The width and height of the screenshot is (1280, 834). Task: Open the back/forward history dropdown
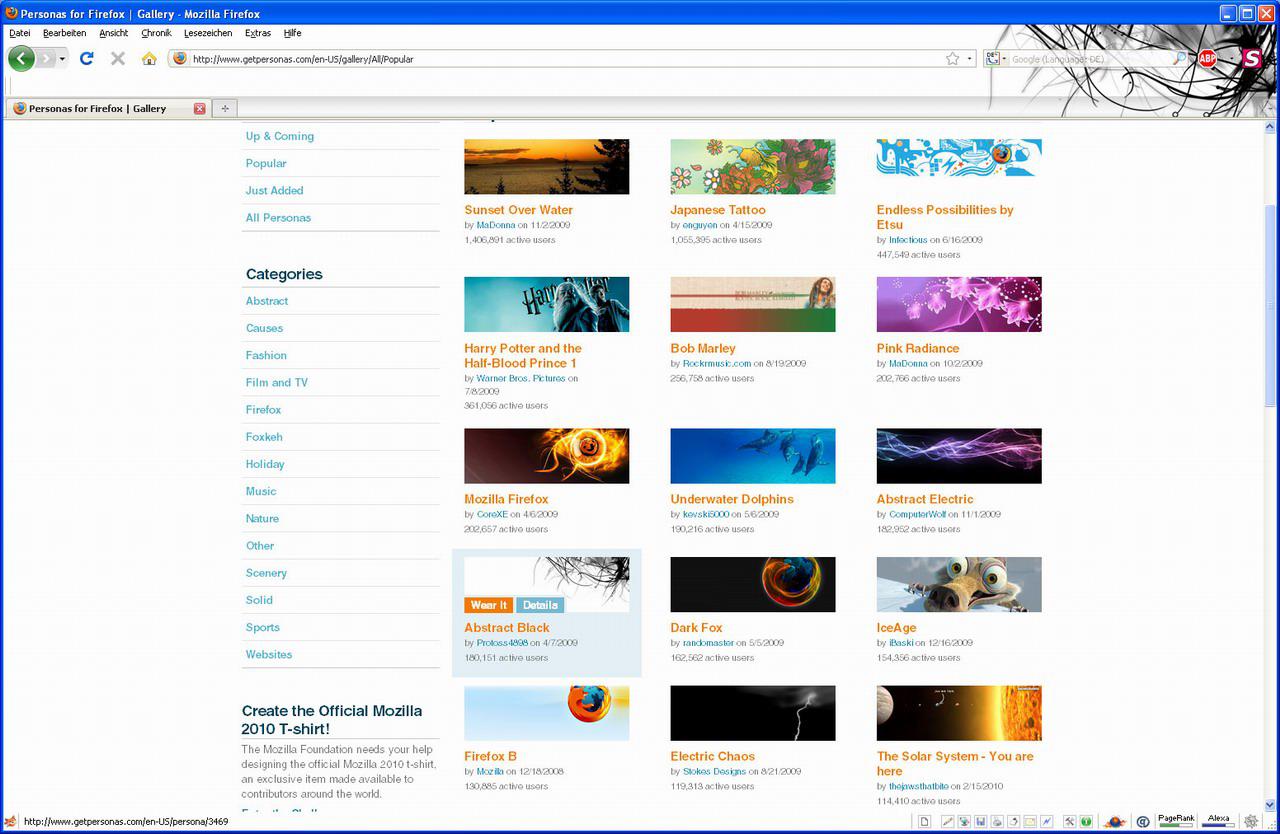tap(62, 59)
